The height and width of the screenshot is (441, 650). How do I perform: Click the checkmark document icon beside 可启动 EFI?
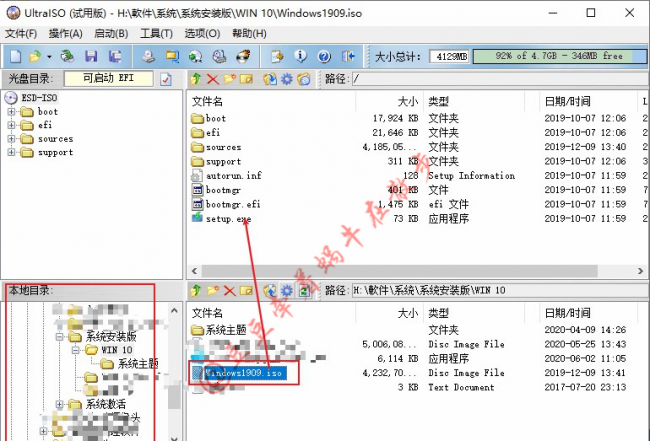coord(166,79)
